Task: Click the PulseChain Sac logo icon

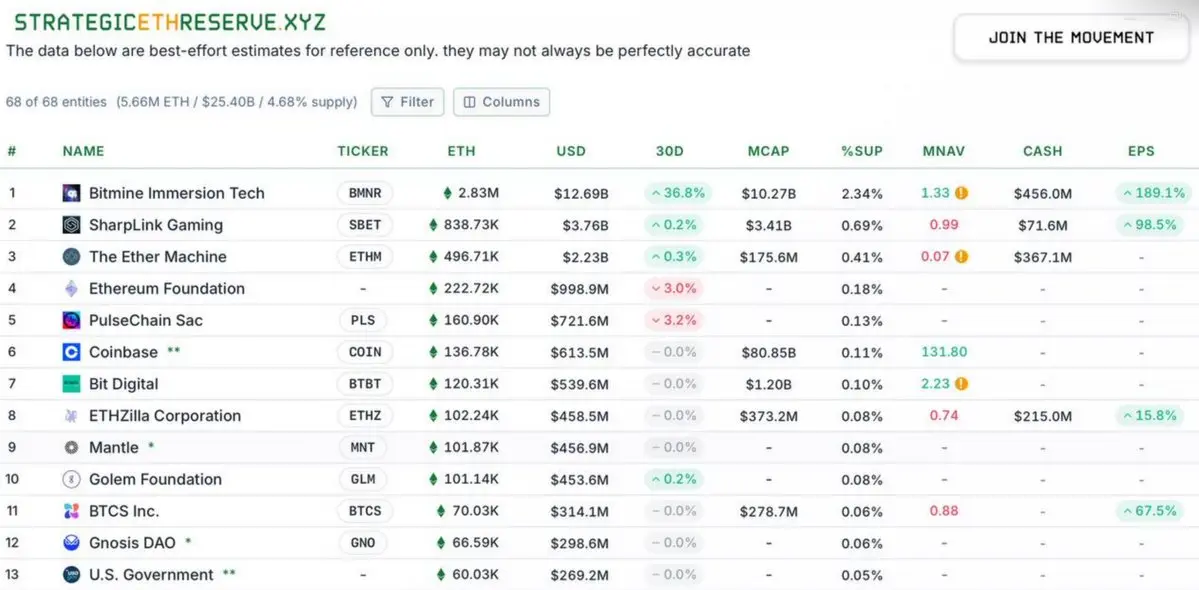Action: [x=71, y=321]
